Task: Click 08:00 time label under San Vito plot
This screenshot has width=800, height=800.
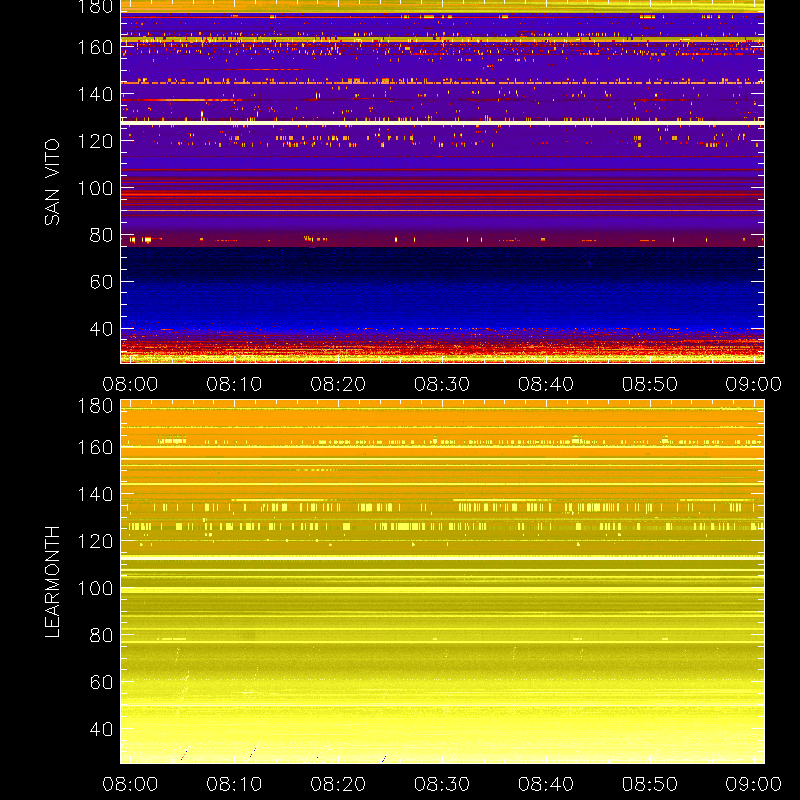Action: pyautogui.click(x=130, y=384)
